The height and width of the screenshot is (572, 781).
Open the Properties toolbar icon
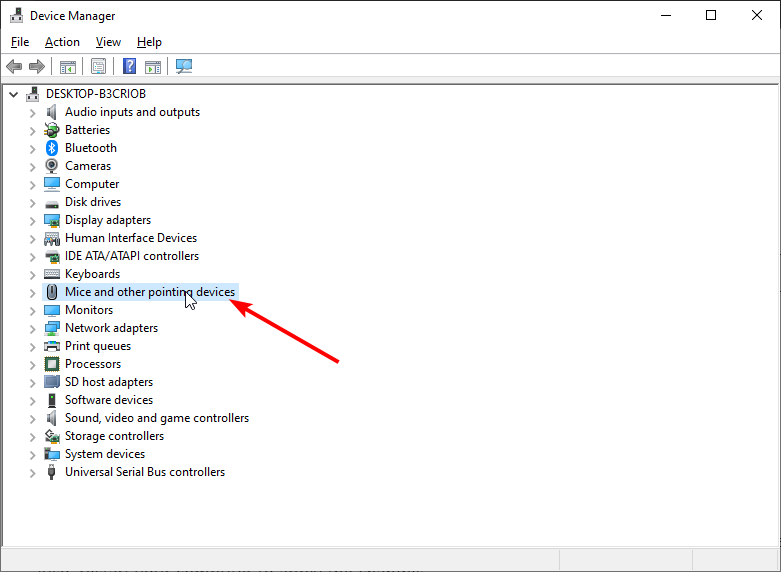click(x=99, y=66)
